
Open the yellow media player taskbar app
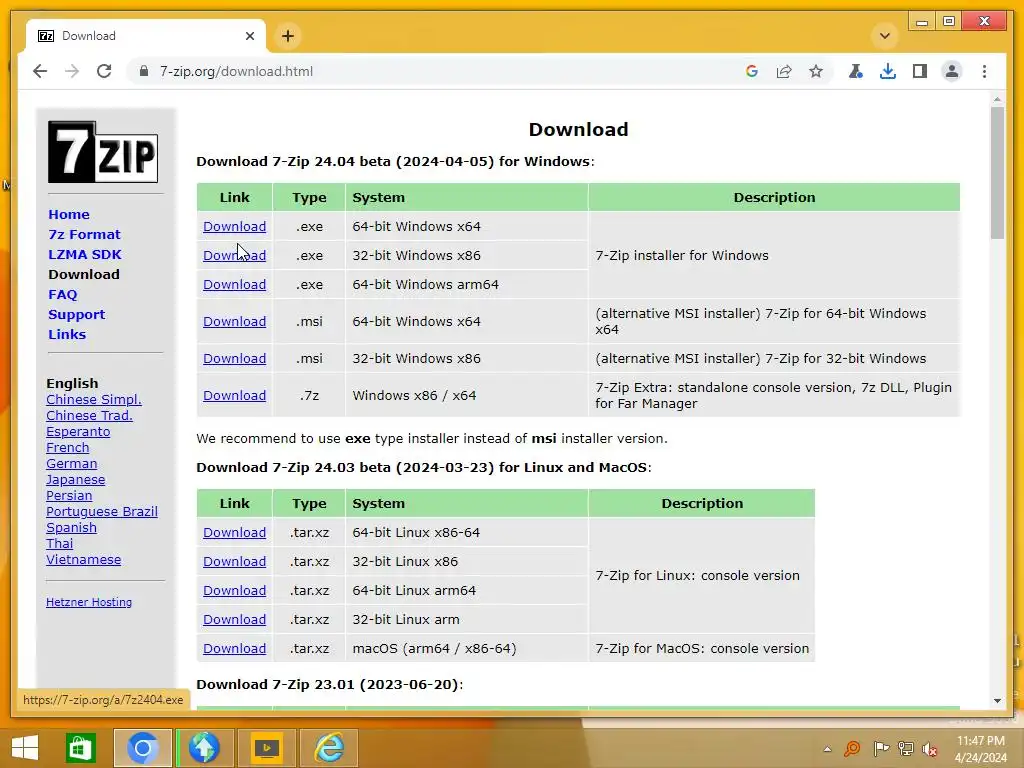click(x=266, y=748)
